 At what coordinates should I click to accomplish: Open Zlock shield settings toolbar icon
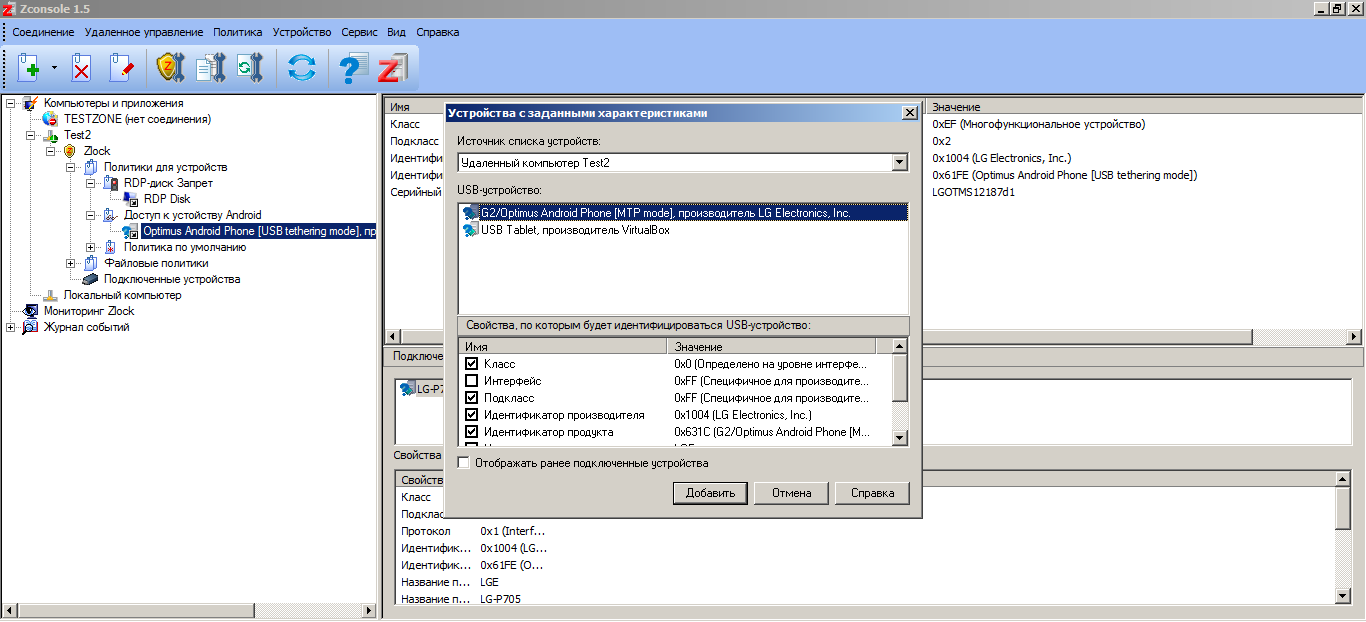[x=170, y=68]
